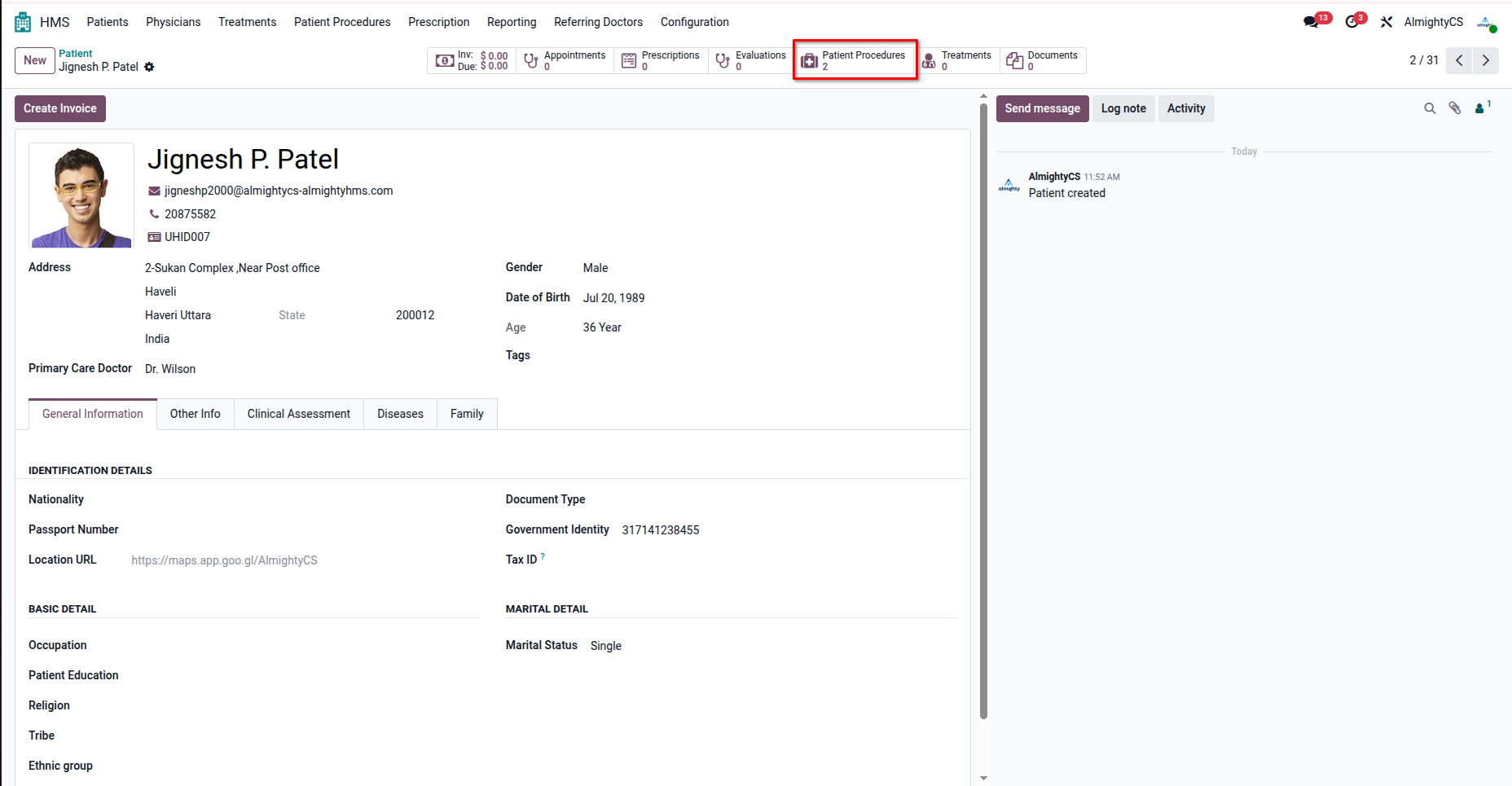Image resolution: width=1512 pixels, height=786 pixels.
Task: Go to previous patient record
Action: click(x=1459, y=60)
